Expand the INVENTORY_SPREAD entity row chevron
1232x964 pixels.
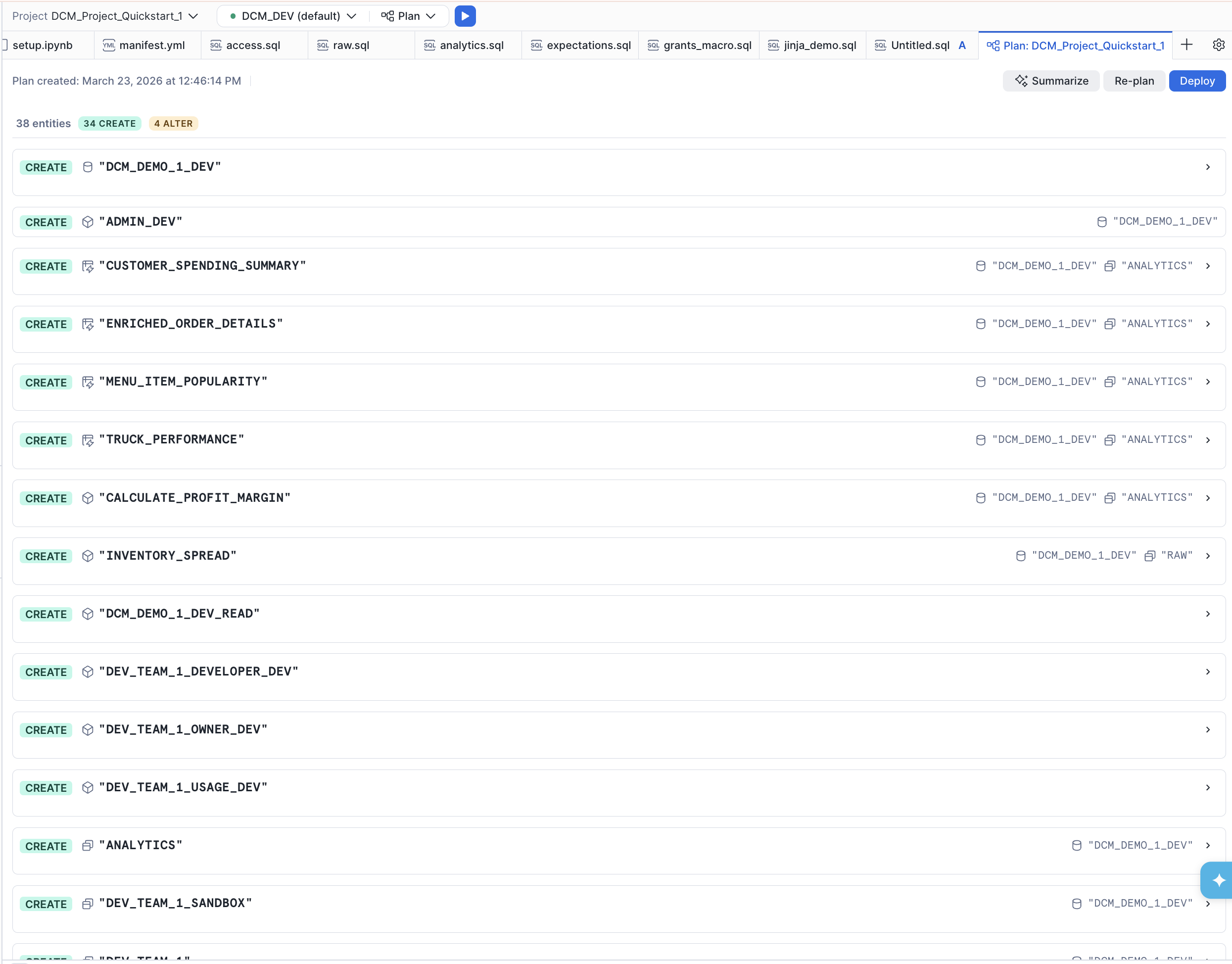pos(1207,556)
